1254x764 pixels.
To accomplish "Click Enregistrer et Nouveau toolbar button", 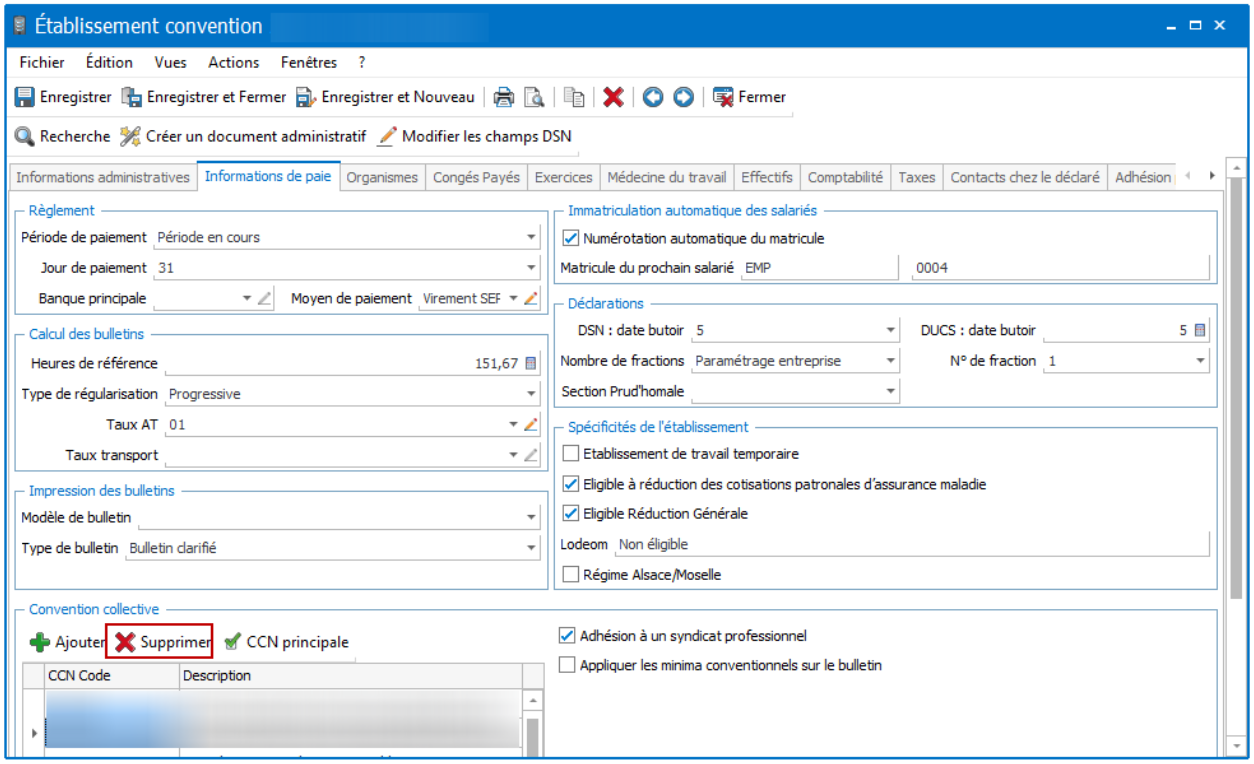I will pos(385,97).
